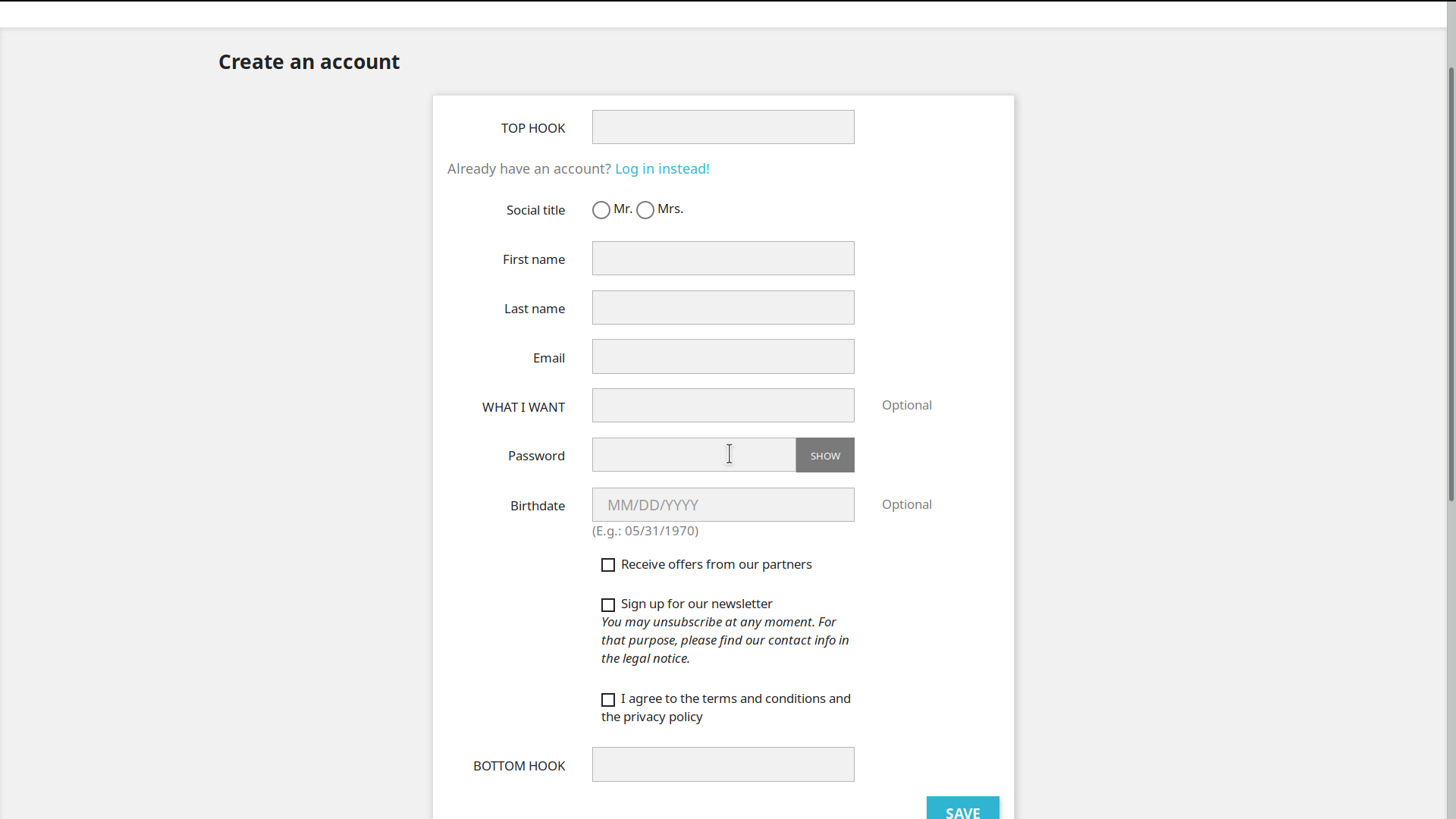Focus the BOTTOM HOOK input field
The width and height of the screenshot is (1456, 819).
tap(723, 764)
